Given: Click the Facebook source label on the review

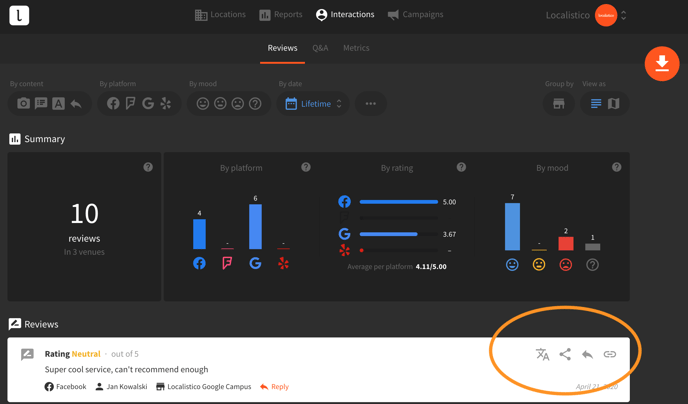Looking at the screenshot, I should [65, 386].
